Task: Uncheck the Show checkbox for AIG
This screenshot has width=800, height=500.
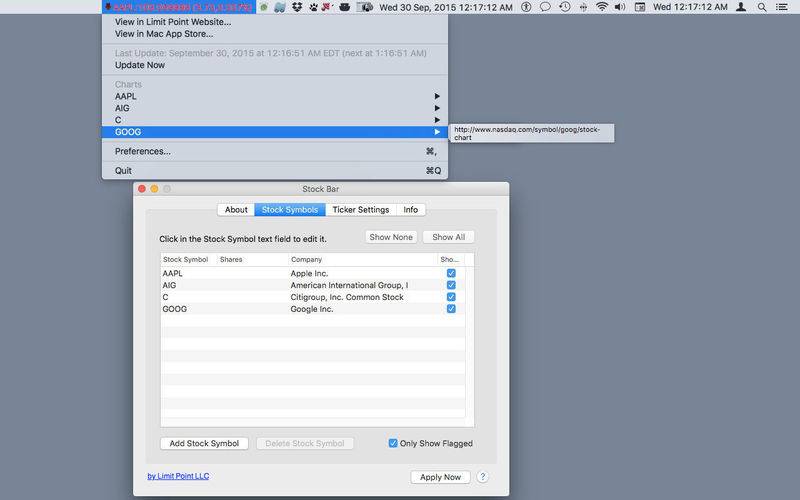Action: (x=451, y=285)
